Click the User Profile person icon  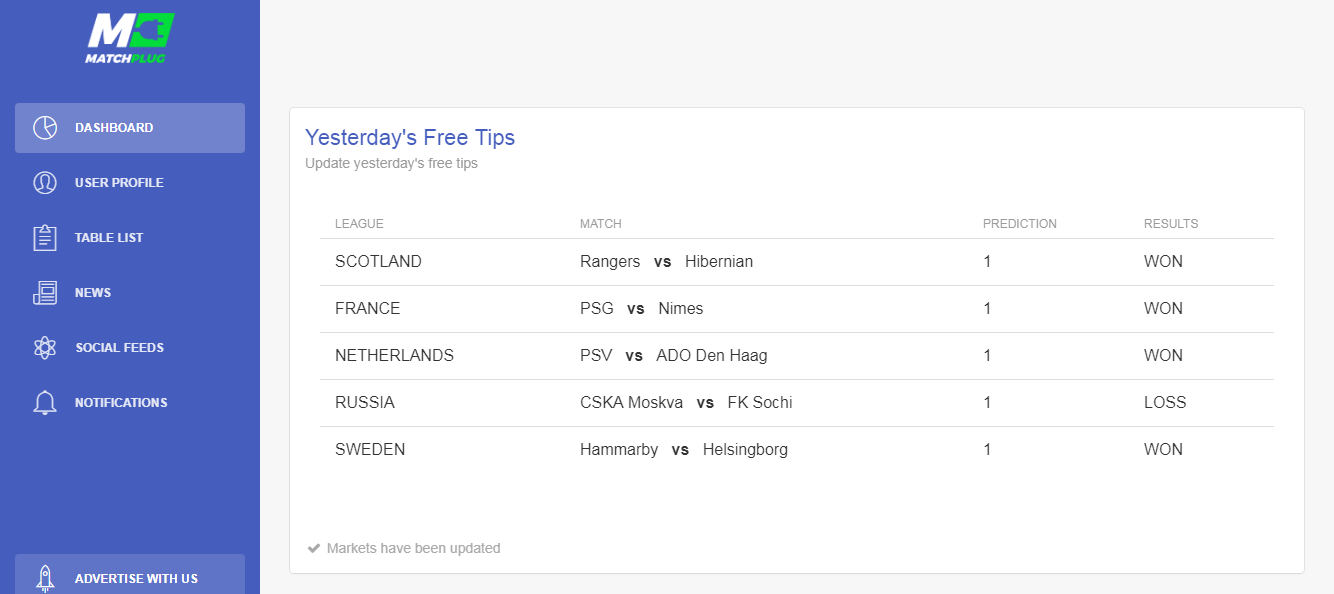45,183
